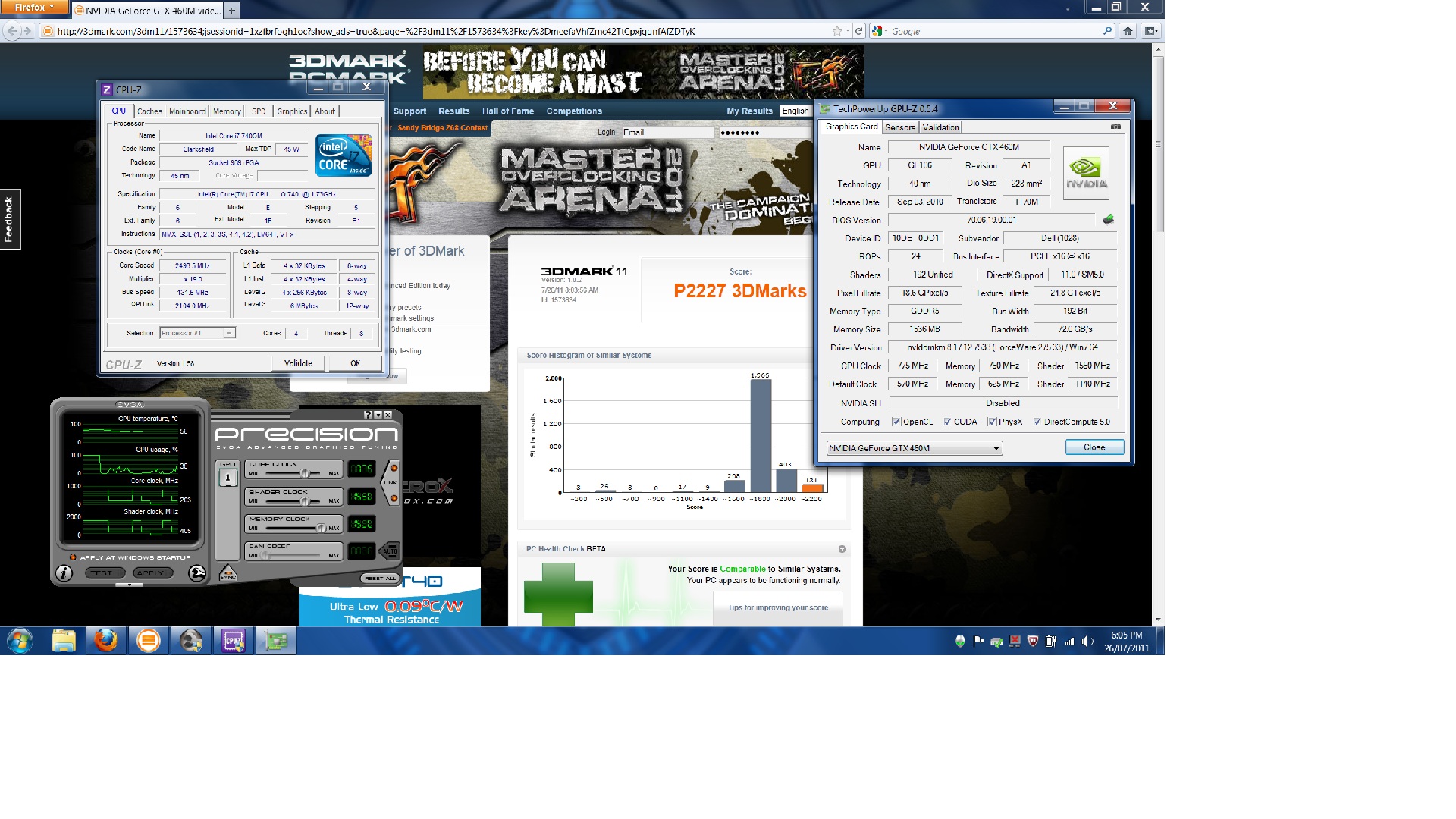Expand the bottom arrow of EVGA Precision monitor
The image size is (1456, 819).
[130, 585]
